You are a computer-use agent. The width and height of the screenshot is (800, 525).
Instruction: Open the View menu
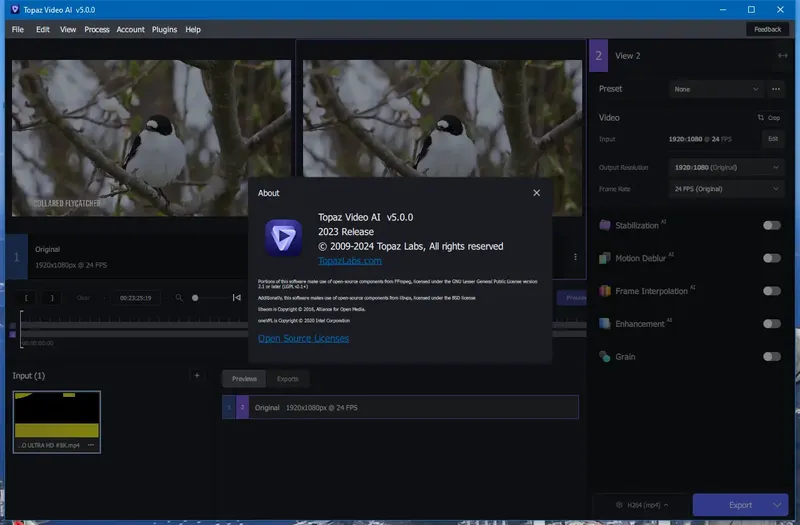click(x=68, y=30)
